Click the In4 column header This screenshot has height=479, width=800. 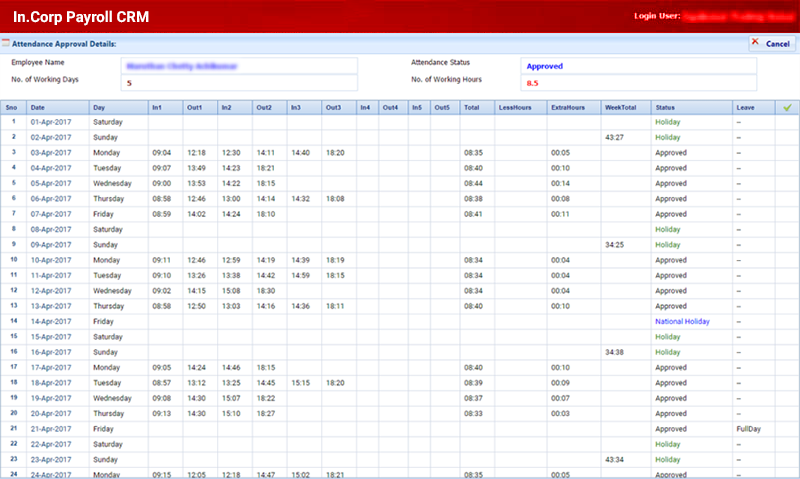coord(367,108)
